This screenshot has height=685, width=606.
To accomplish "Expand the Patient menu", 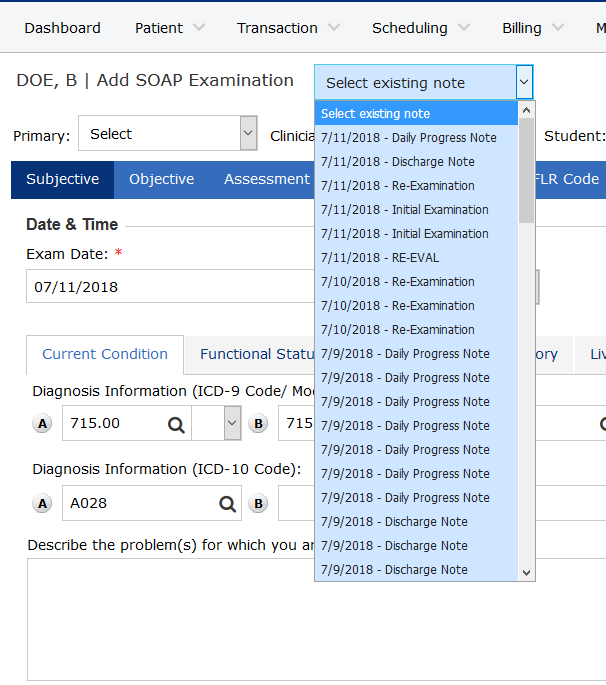I will point(169,28).
